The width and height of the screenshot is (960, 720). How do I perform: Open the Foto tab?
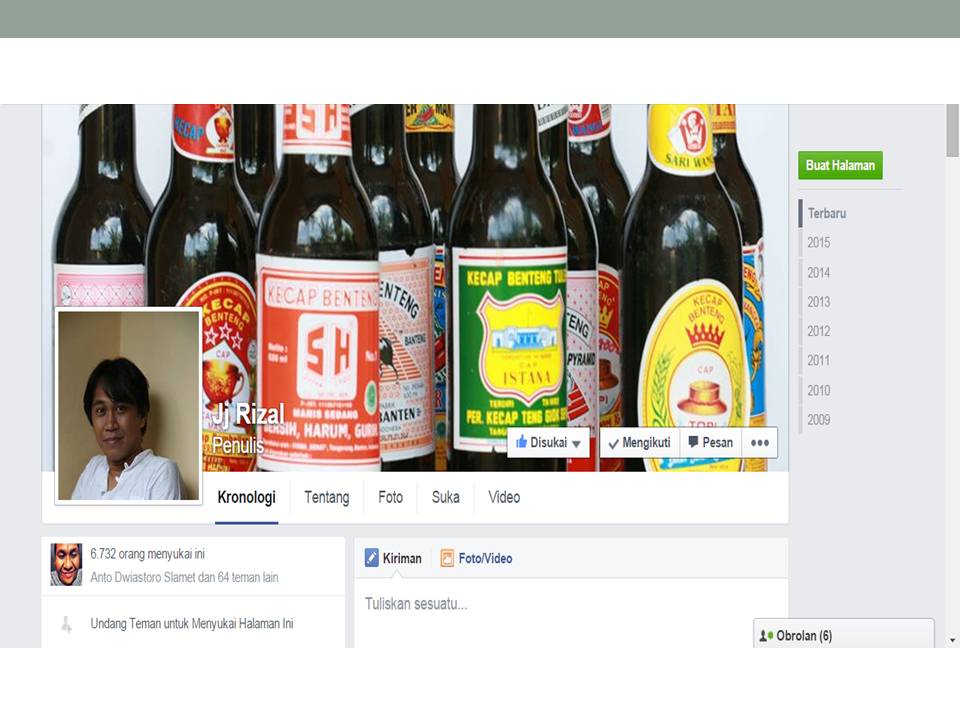point(391,497)
